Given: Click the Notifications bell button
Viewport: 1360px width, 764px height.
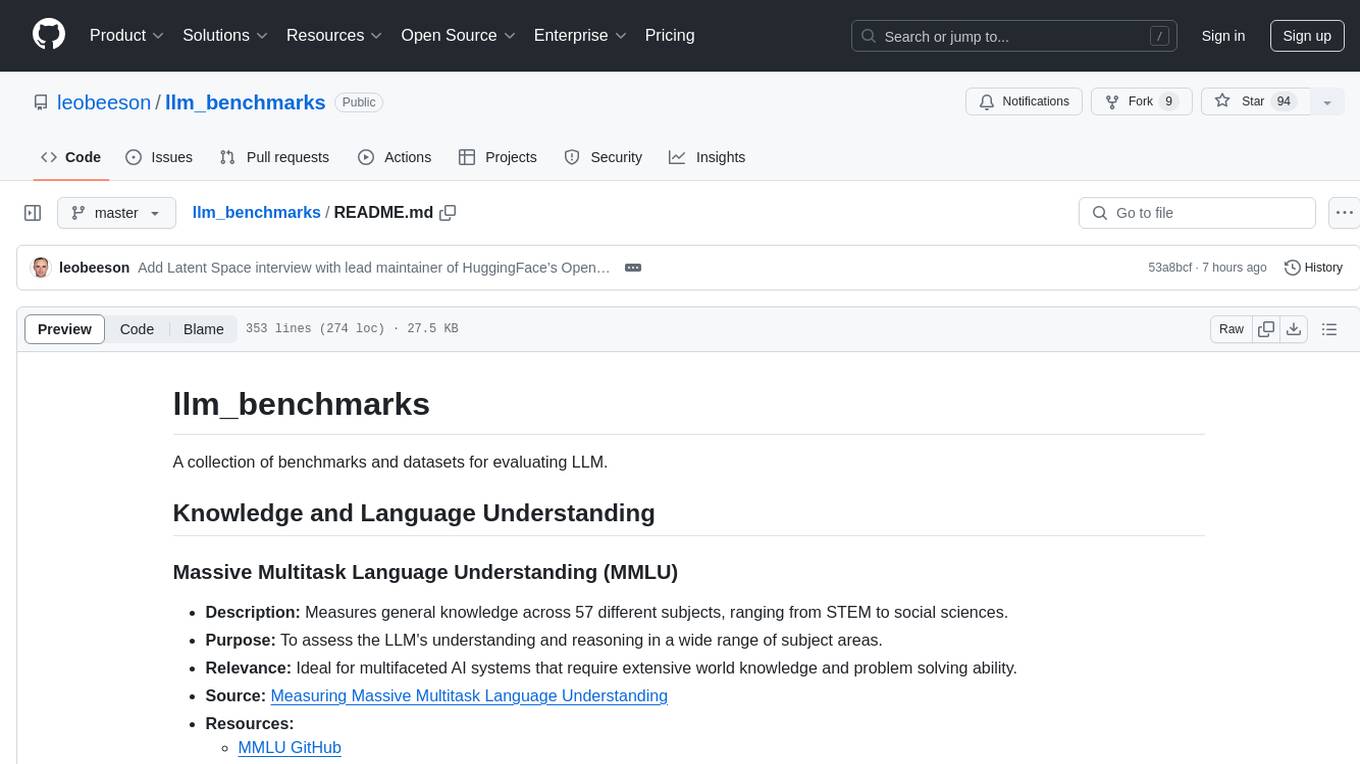Looking at the screenshot, I should [1024, 102].
